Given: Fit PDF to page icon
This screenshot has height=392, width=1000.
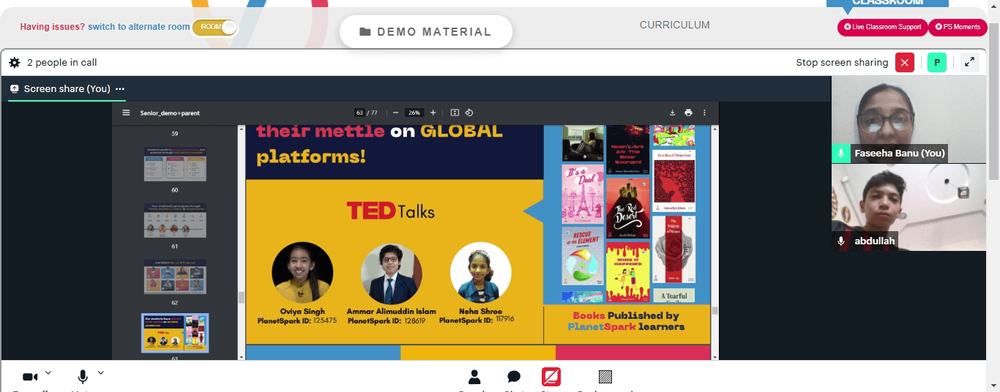Looking at the screenshot, I should [x=455, y=113].
